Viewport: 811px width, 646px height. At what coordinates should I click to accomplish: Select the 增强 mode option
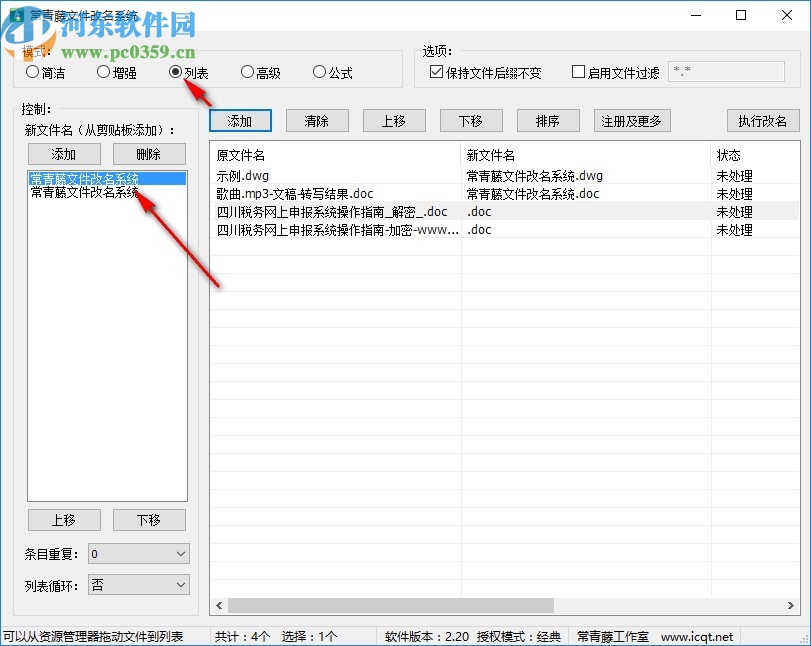(x=103, y=72)
